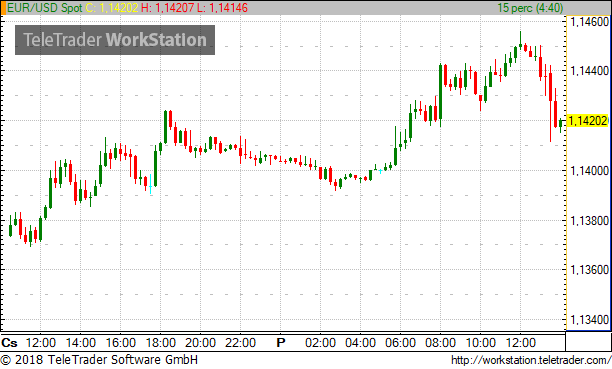Click the 2018 TeleTrader Software GmbH copyright text
This screenshot has width=612, height=369.
(x=99, y=360)
